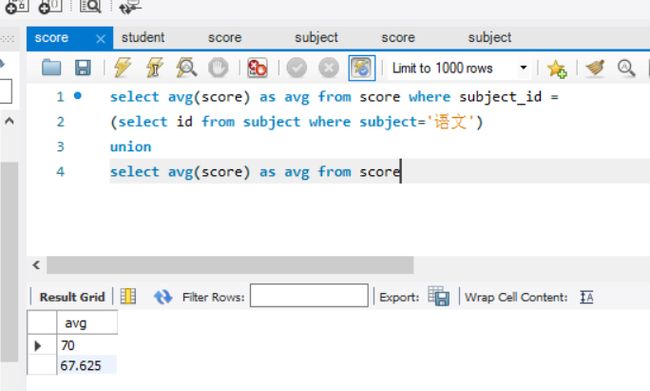This screenshot has width=650, height=391.
Task: Click line number 3 in the gutter
Action: [61, 147]
